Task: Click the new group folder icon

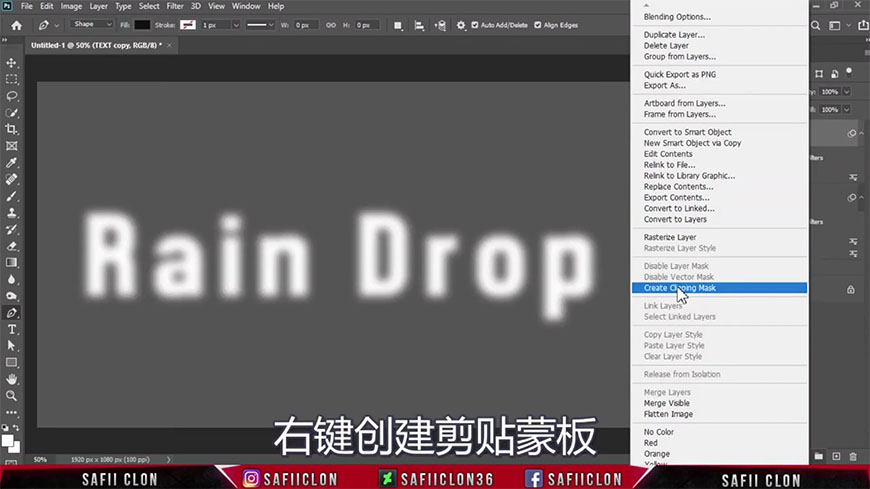Action: [819, 456]
